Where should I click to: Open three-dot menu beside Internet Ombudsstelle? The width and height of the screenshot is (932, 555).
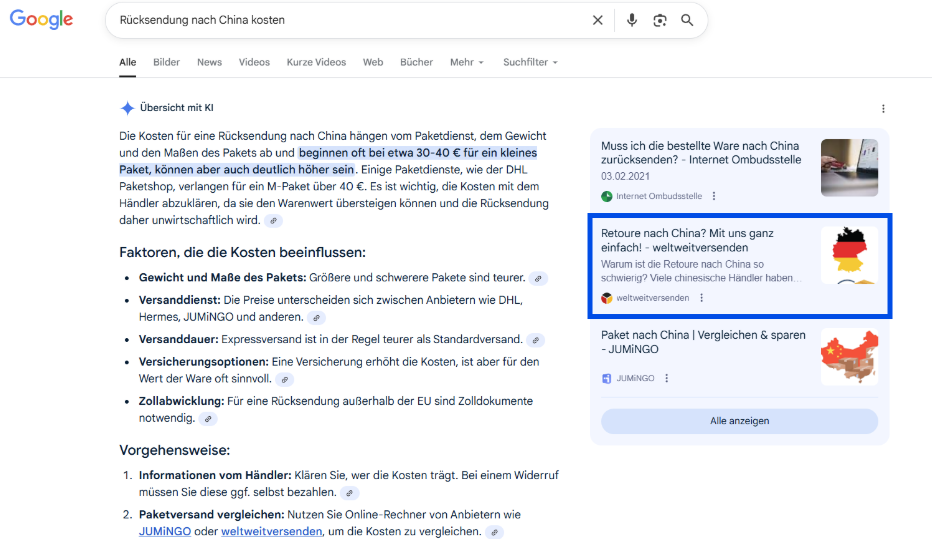click(714, 196)
